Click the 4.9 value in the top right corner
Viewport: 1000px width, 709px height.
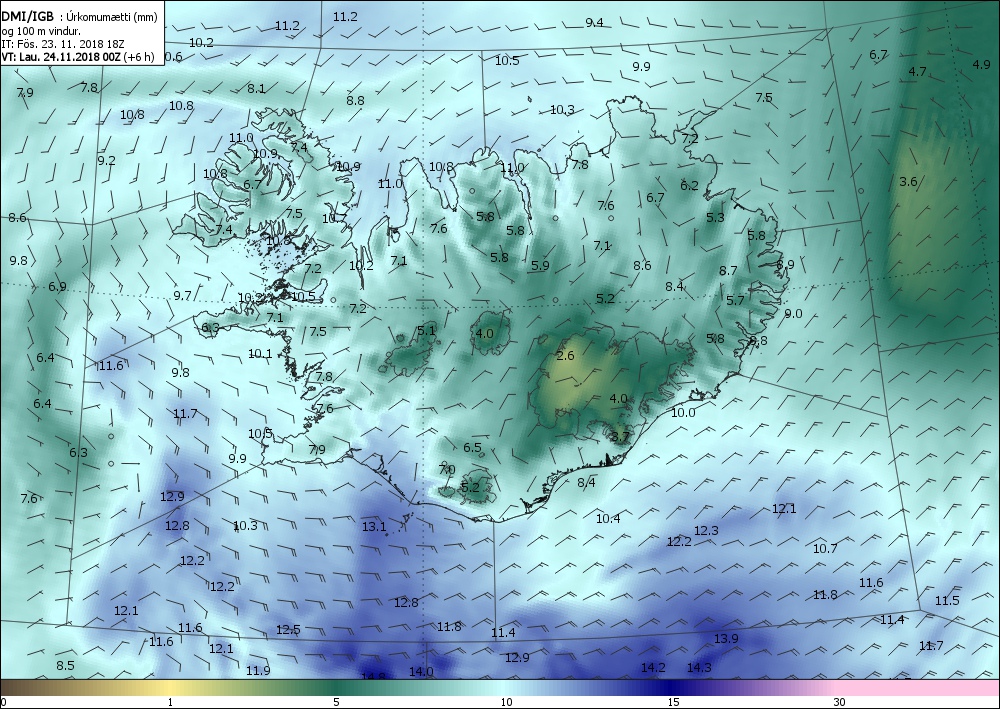pos(982,64)
